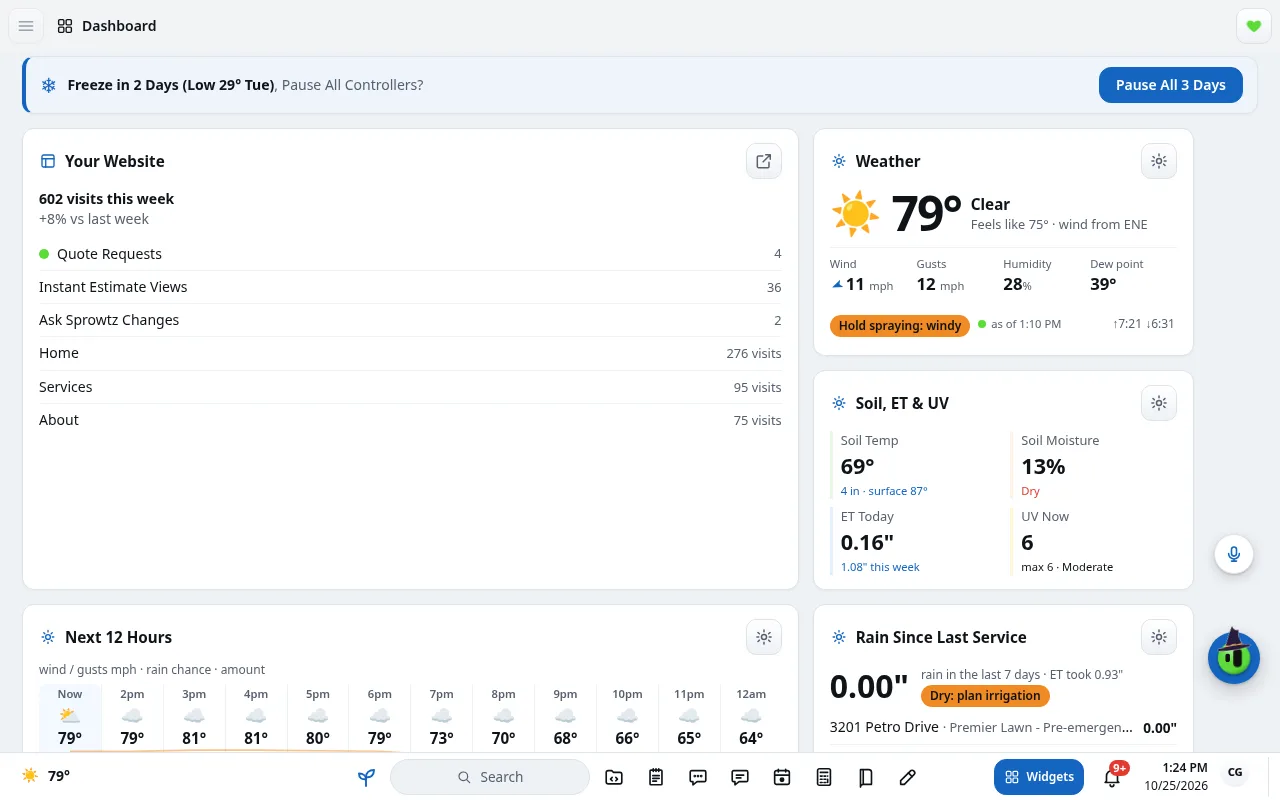The height and width of the screenshot is (800, 1280).
Task: Click the Soil Temp 69° tile
Action: pos(915,465)
